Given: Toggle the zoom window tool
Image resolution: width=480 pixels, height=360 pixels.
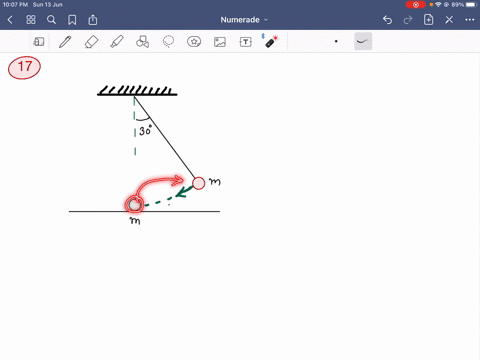Looking at the screenshot, I should pyautogui.click(x=39, y=42).
